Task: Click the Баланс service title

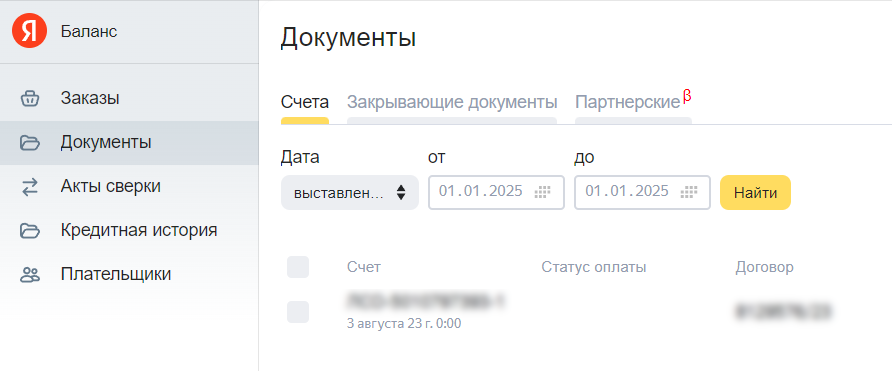Action: pyautogui.click(x=89, y=32)
